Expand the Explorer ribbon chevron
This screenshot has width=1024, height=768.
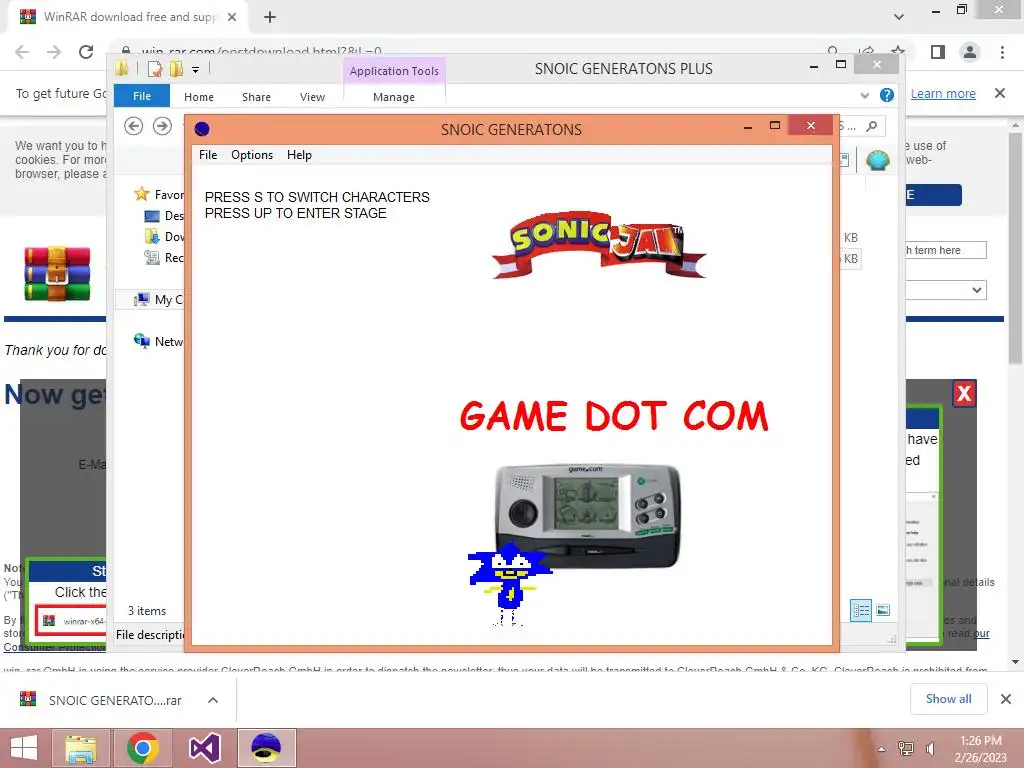pos(865,95)
